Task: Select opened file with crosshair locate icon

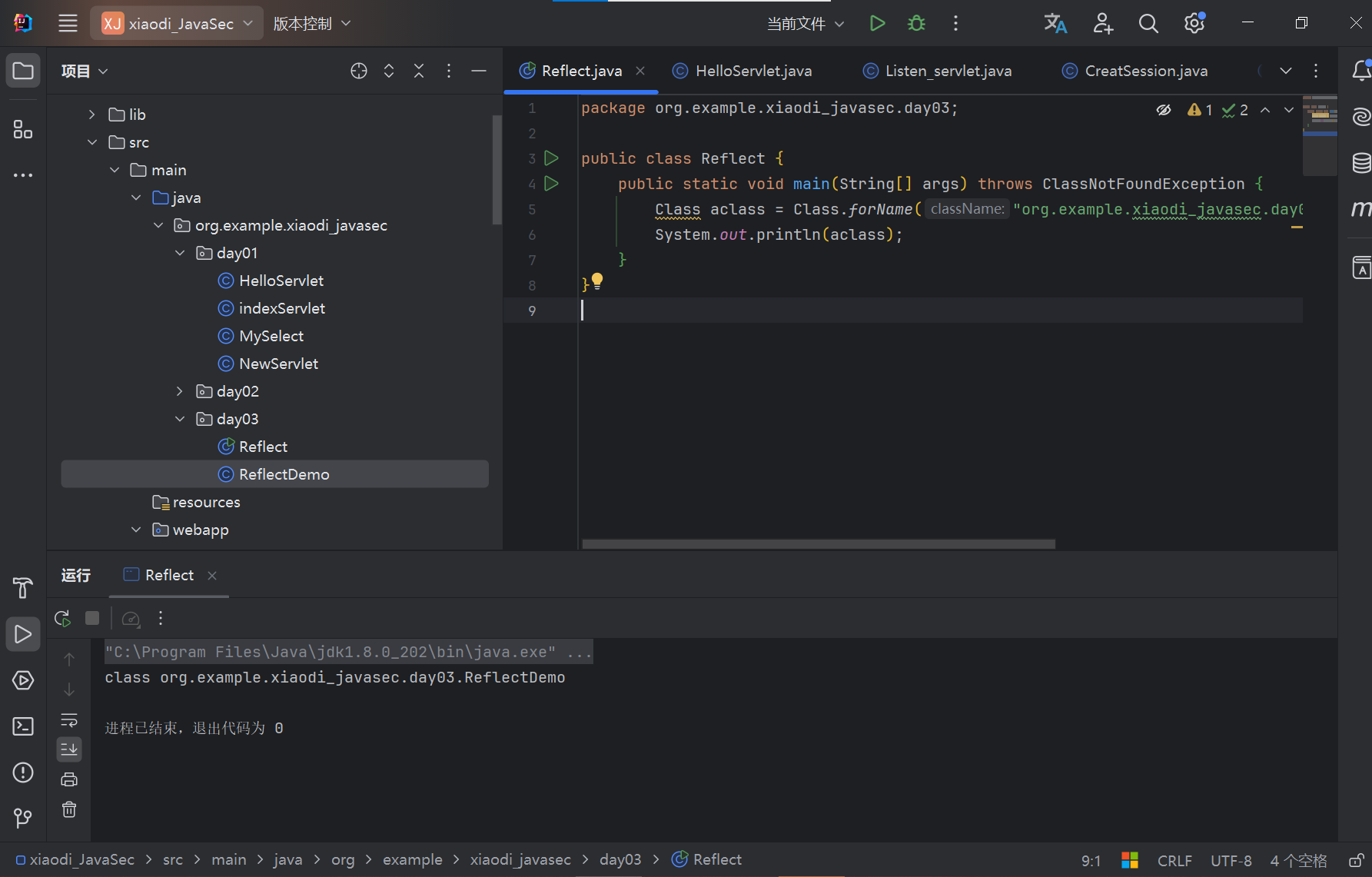Action: [x=359, y=71]
